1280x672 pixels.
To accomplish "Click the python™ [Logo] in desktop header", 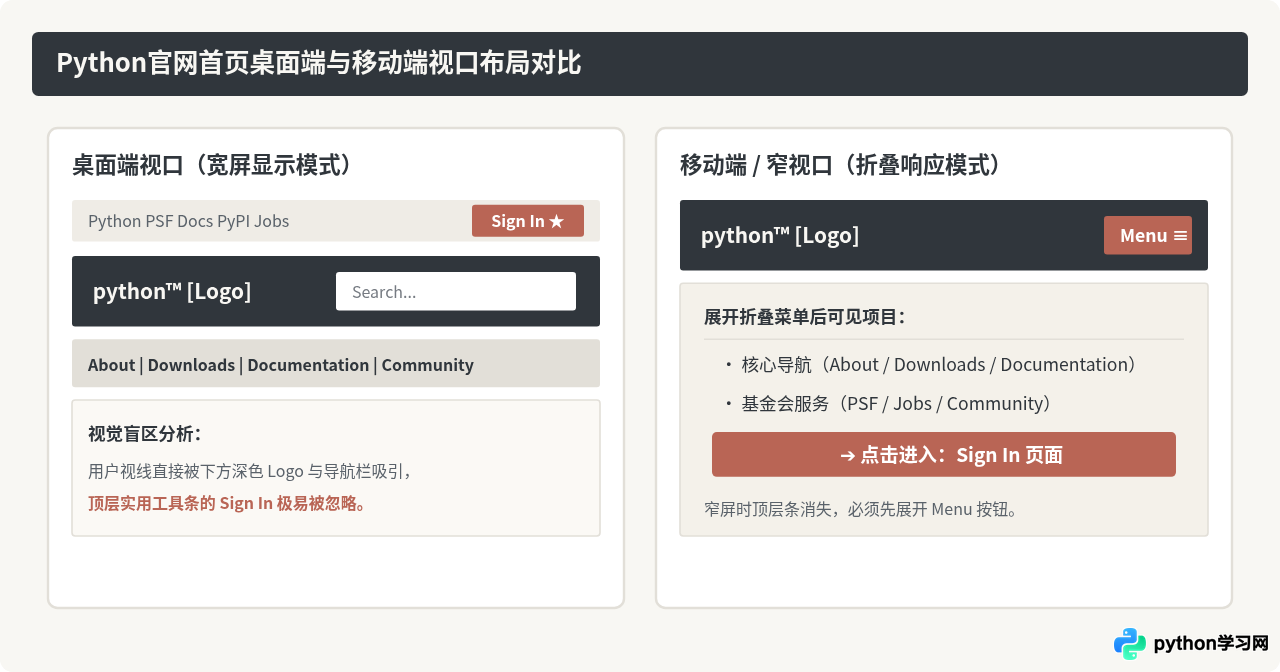I will coord(172,291).
